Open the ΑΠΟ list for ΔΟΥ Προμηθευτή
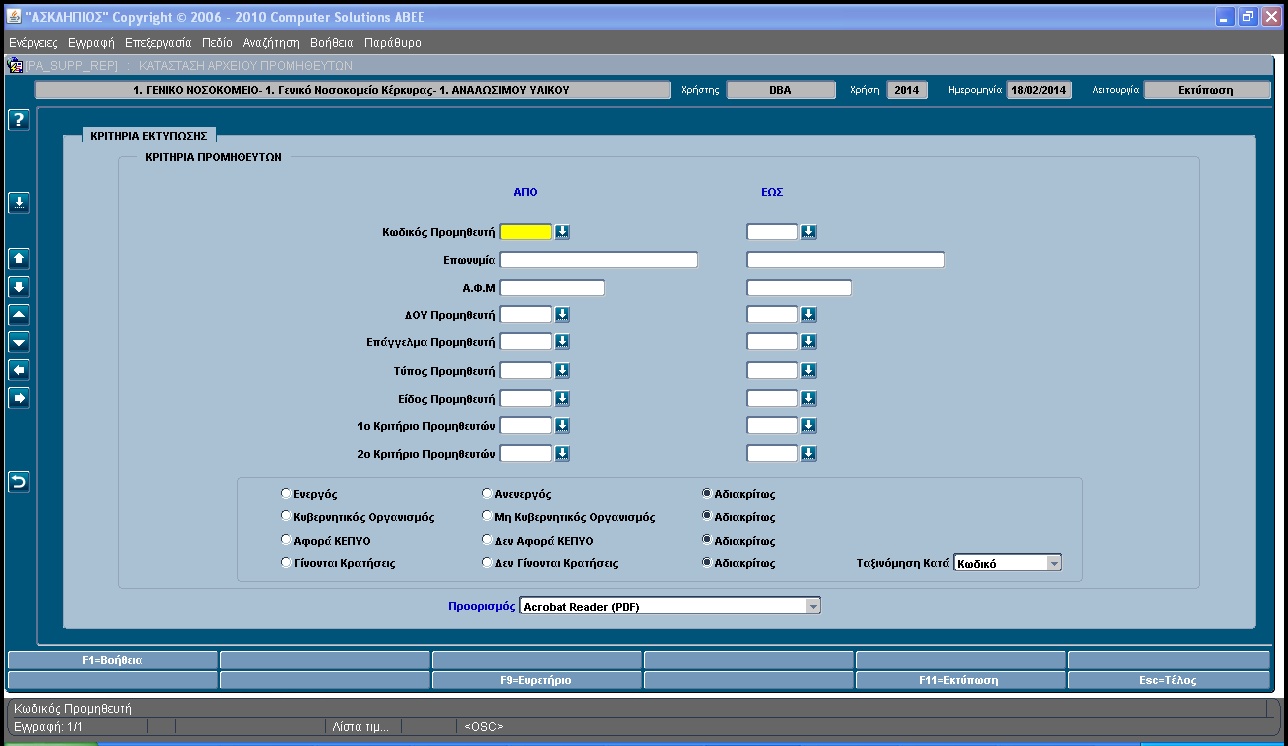The width and height of the screenshot is (1288, 746). [562, 315]
